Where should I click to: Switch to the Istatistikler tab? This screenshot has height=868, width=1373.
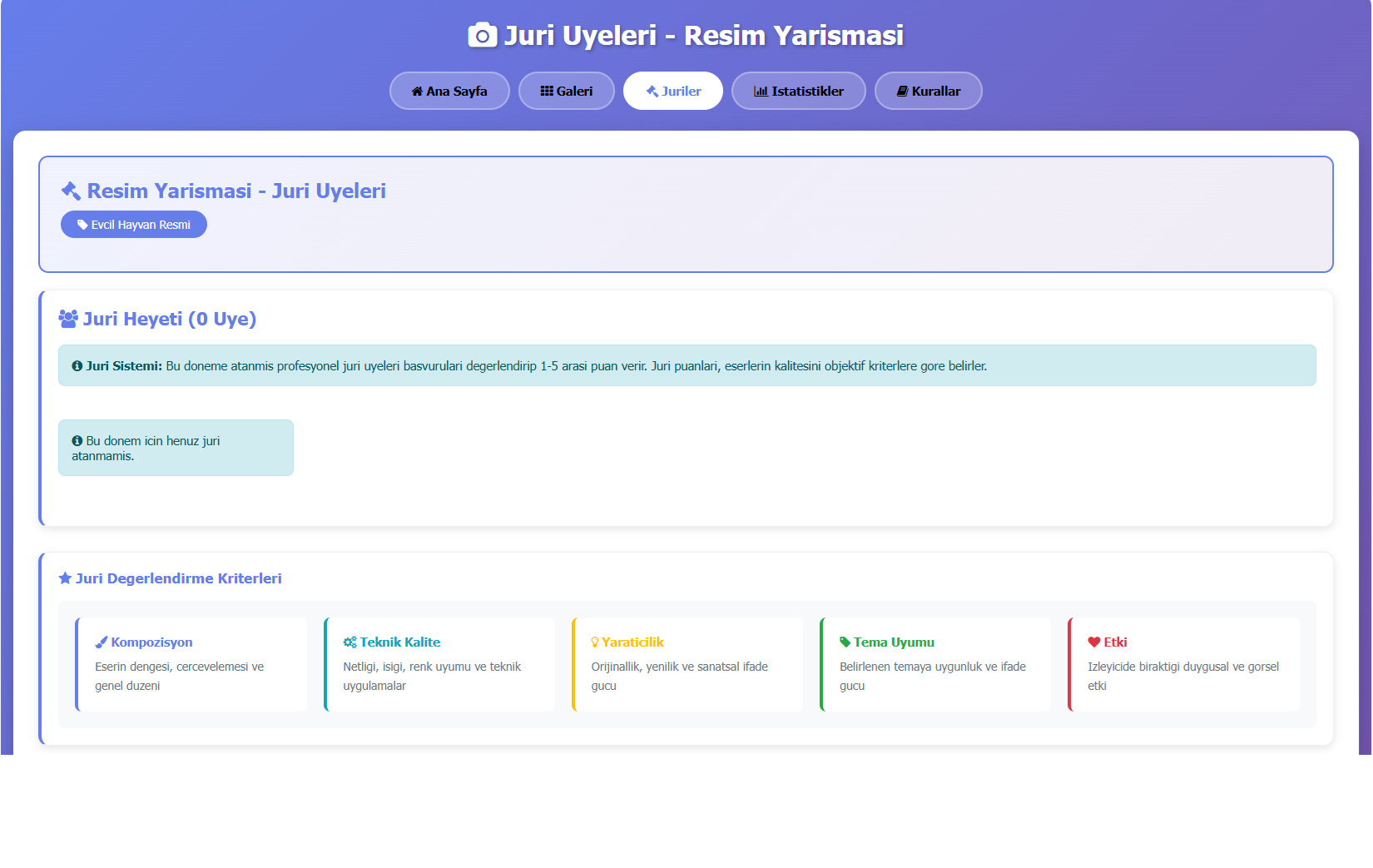coord(799,91)
